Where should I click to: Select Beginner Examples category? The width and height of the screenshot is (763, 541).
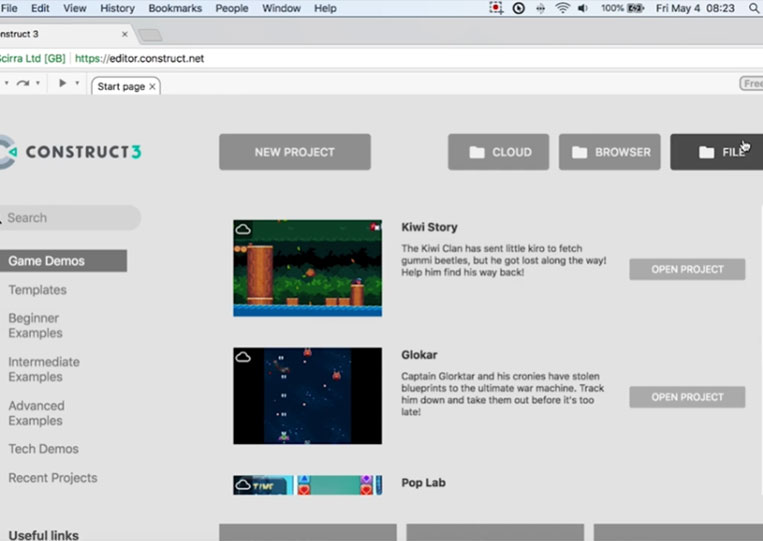(x=36, y=325)
